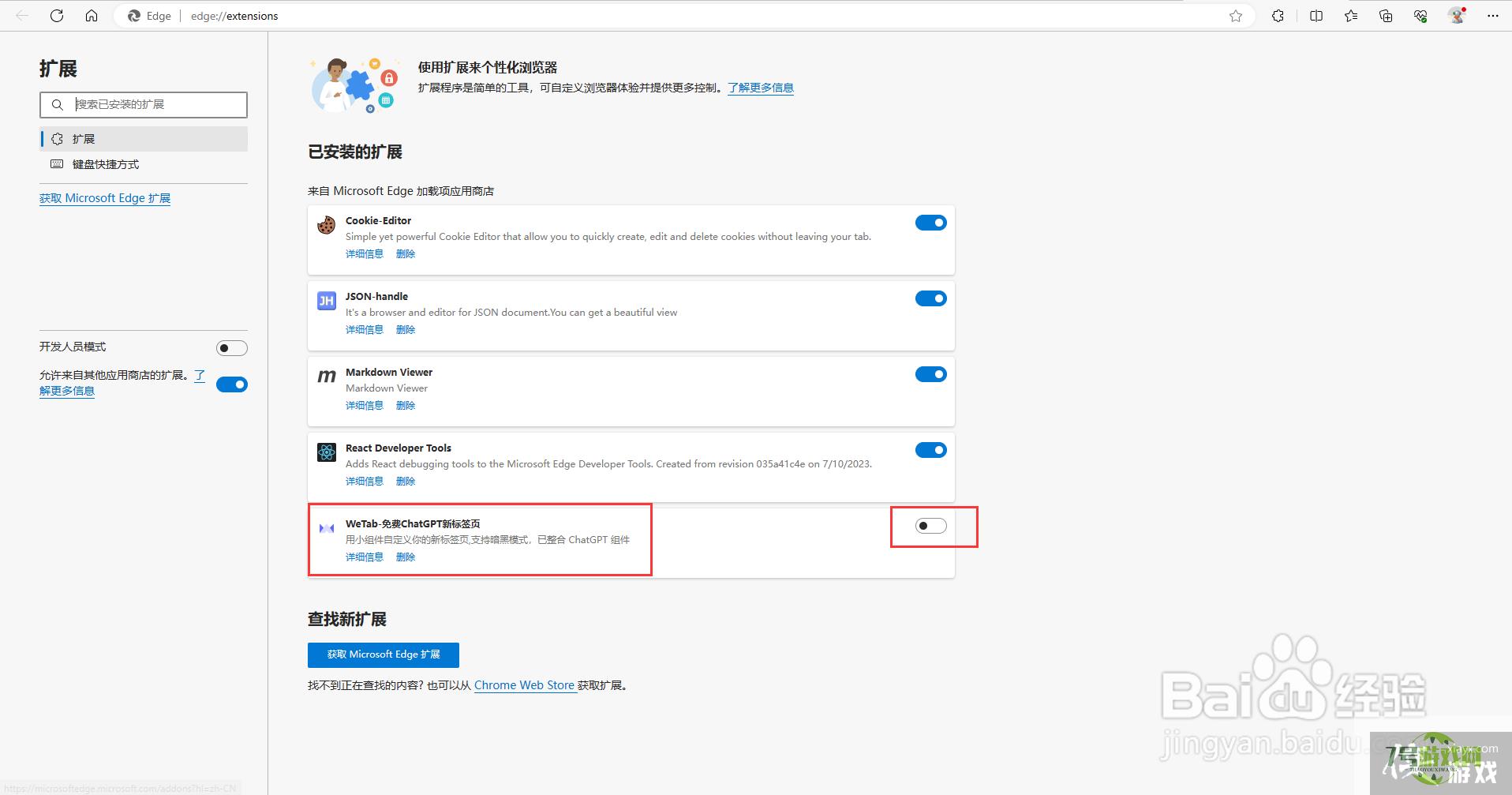Open React Developer Tools 详细信息
The height and width of the screenshot is (795, 1512).
365,481
